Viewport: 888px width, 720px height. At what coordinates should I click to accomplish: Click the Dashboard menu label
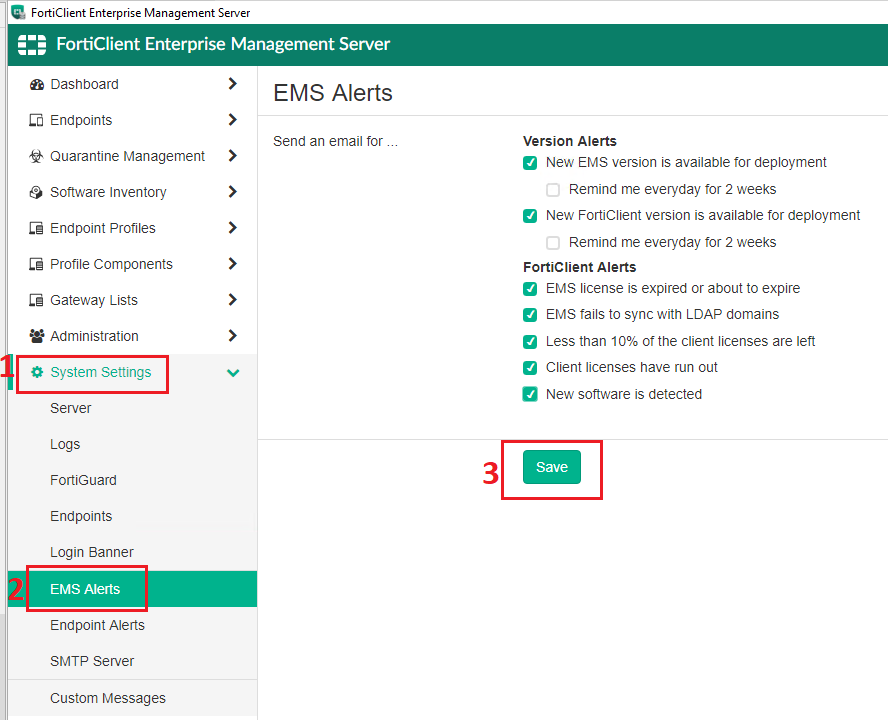point(85,84)
